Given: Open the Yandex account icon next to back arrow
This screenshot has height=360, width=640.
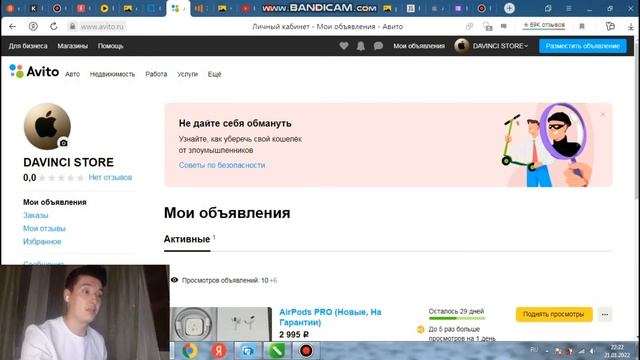Looking at the screenshot, I should [x=33, y=27].
